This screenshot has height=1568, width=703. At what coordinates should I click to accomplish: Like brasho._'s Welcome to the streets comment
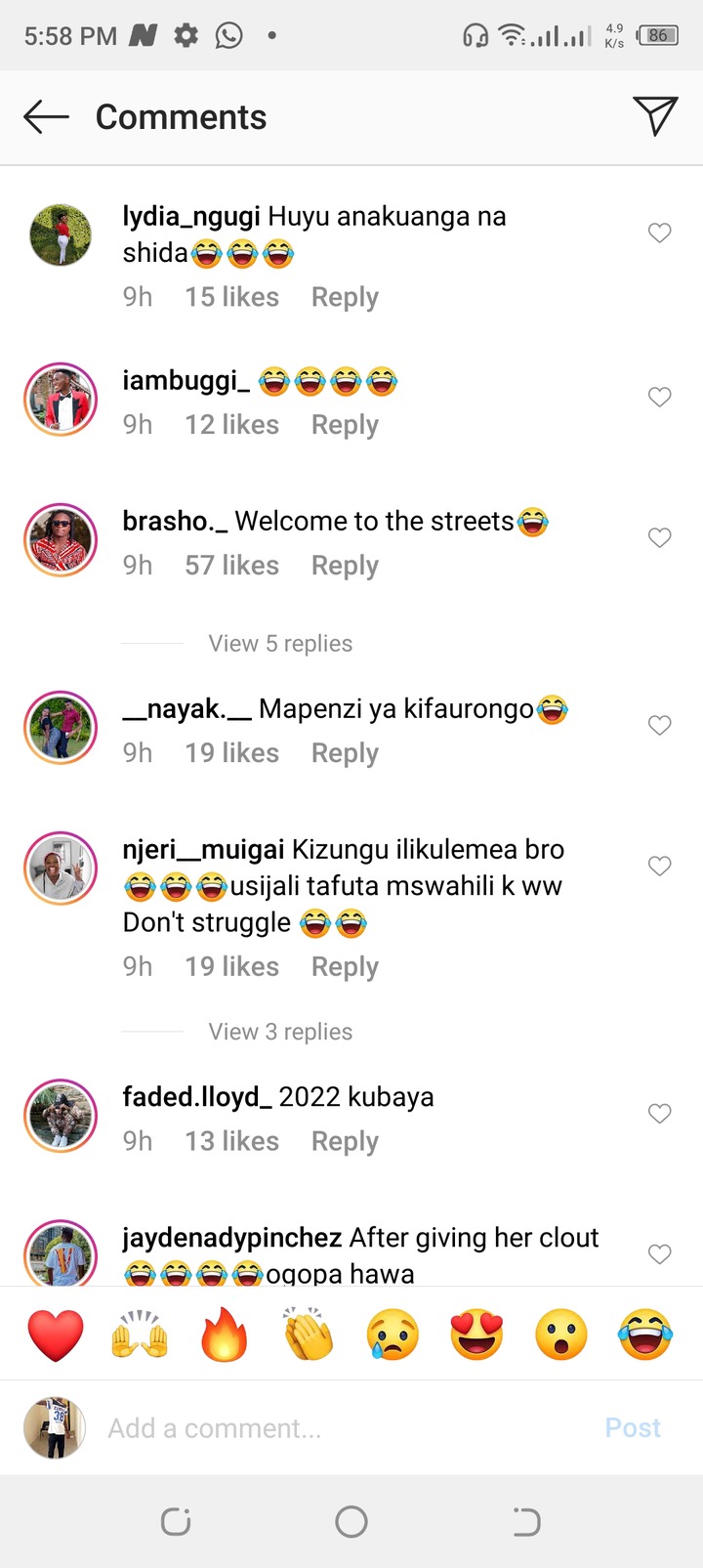click(x=660, y=537)
